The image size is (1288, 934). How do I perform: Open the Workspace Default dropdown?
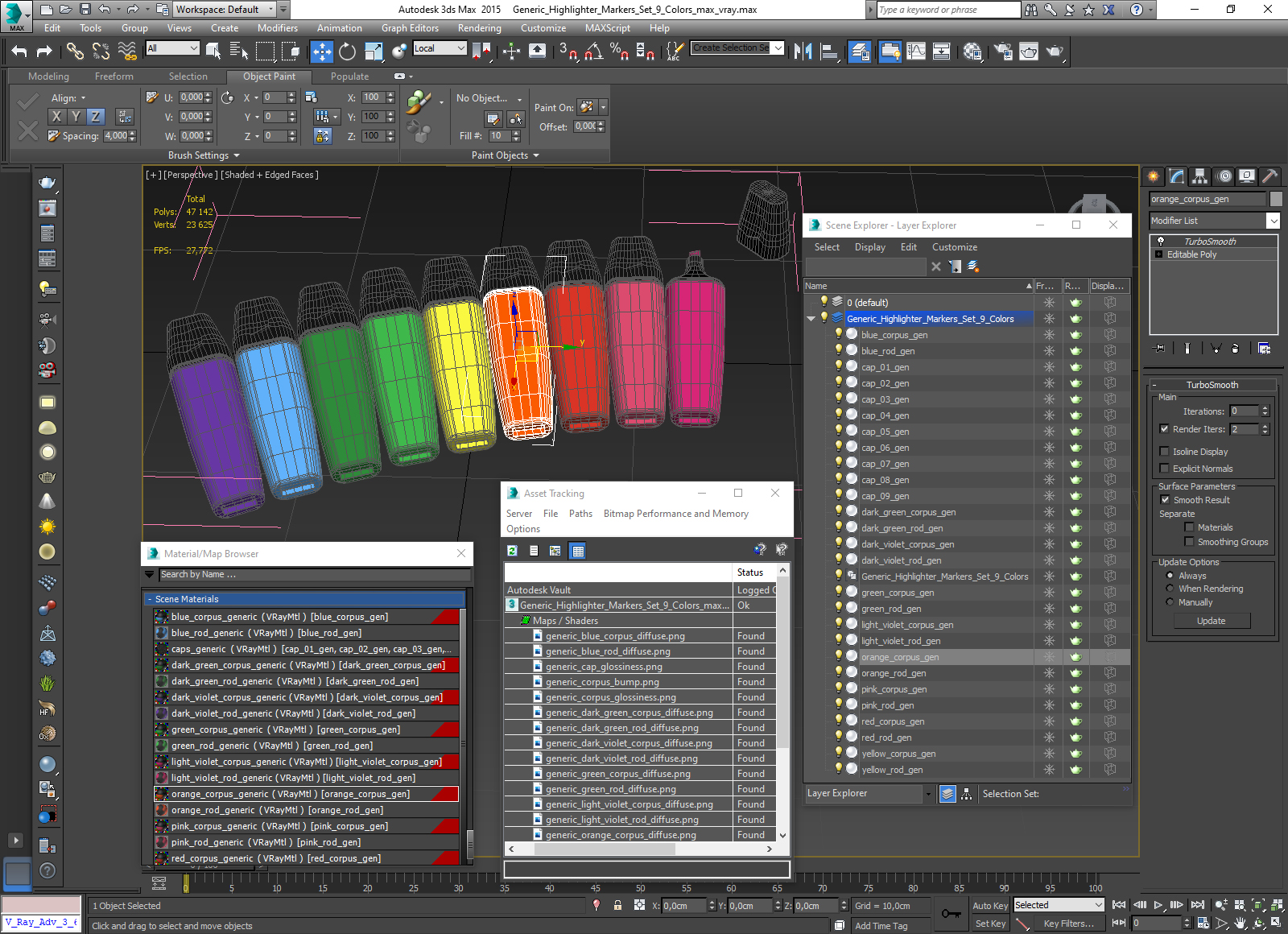225,10
